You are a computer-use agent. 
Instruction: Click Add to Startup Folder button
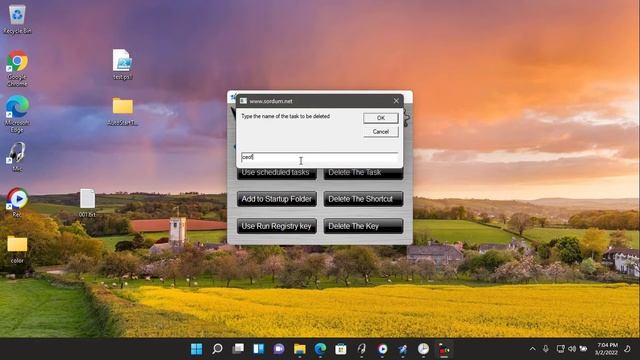tap(277, 199)
